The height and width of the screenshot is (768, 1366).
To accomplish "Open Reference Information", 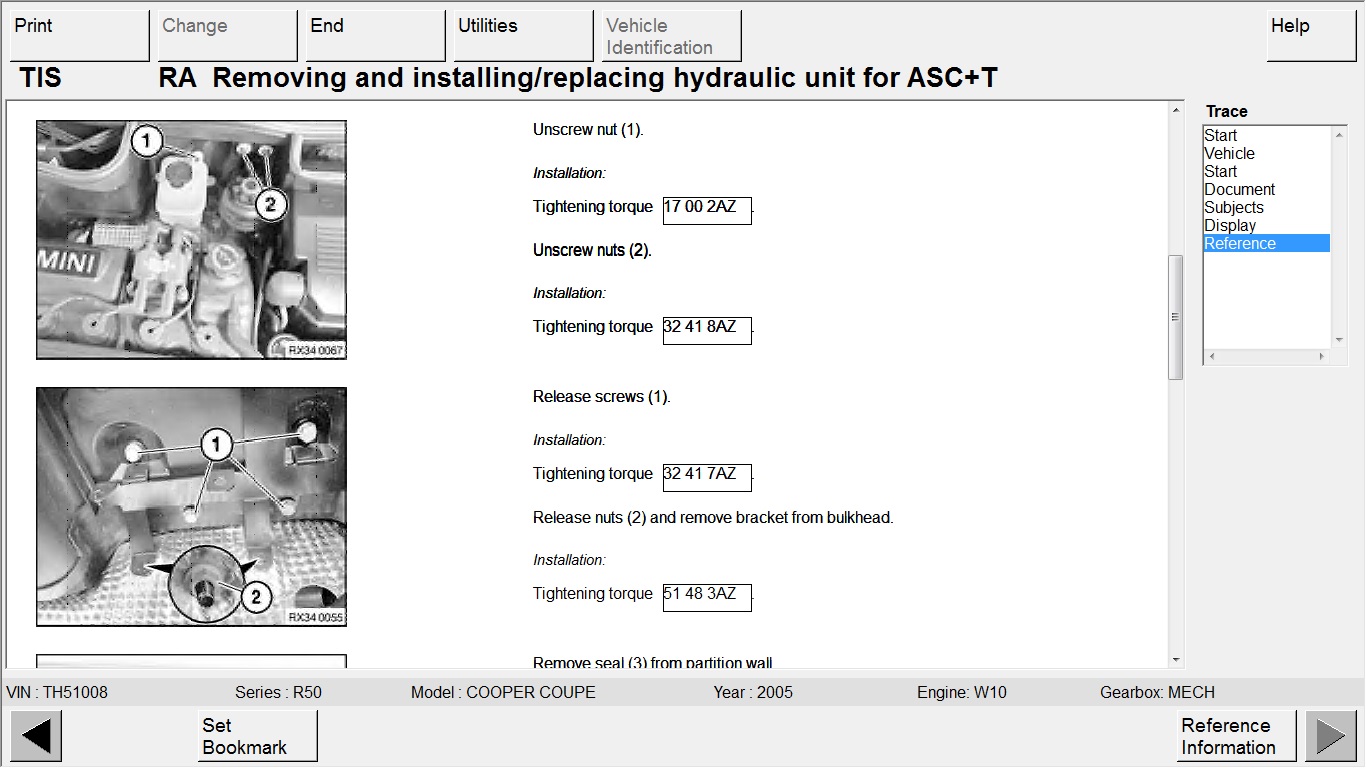I will (x=1236, y=736).
